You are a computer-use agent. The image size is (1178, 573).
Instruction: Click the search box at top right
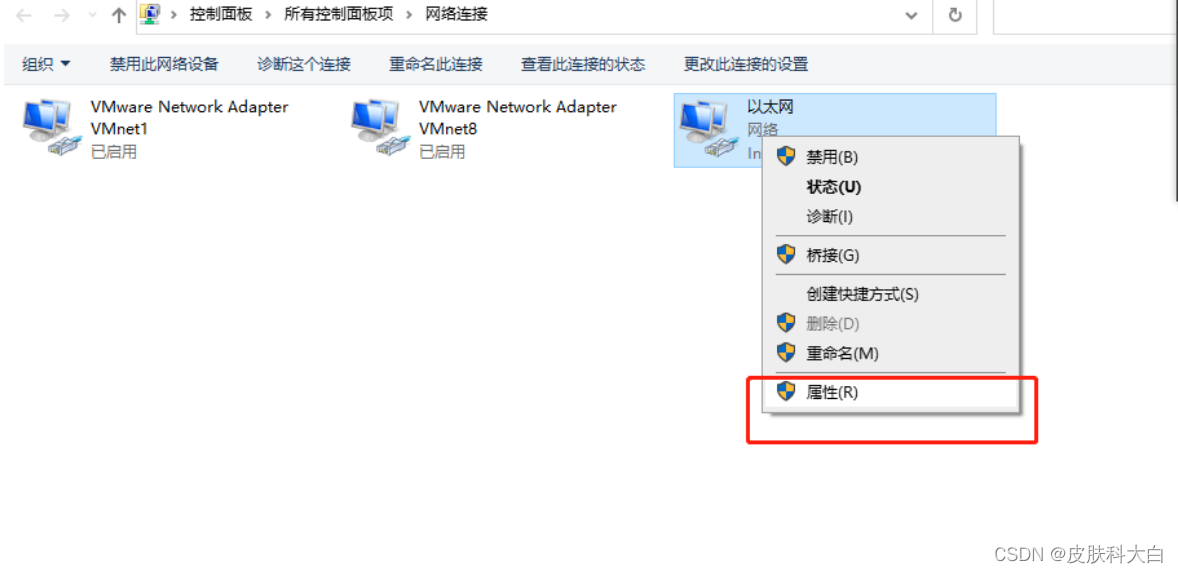pyautogui.click(x=1085, y=15)
